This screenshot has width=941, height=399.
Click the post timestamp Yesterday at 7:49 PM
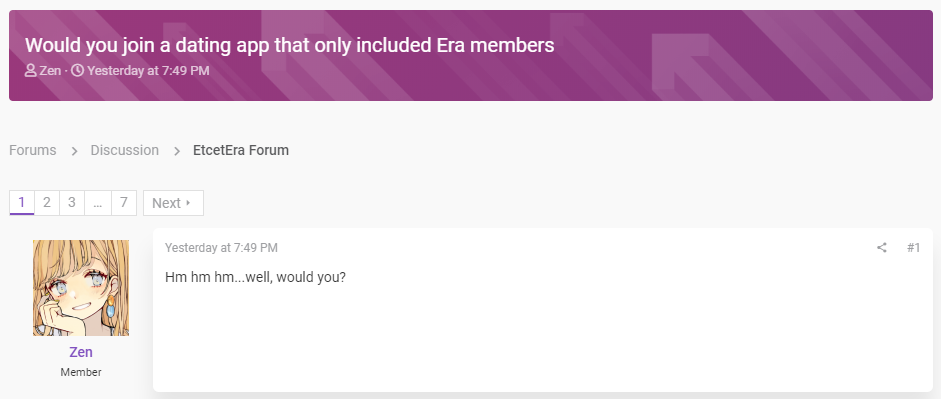[x=221, y=247]
